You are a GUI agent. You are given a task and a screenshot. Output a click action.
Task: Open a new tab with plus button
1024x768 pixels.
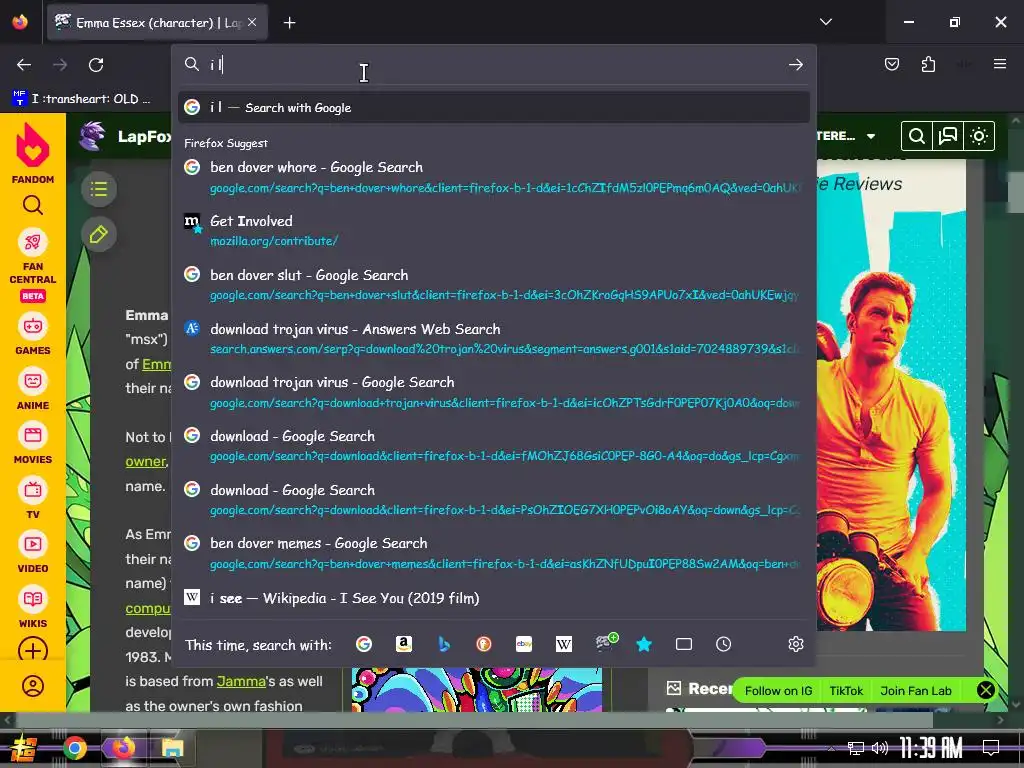[289, 23]
